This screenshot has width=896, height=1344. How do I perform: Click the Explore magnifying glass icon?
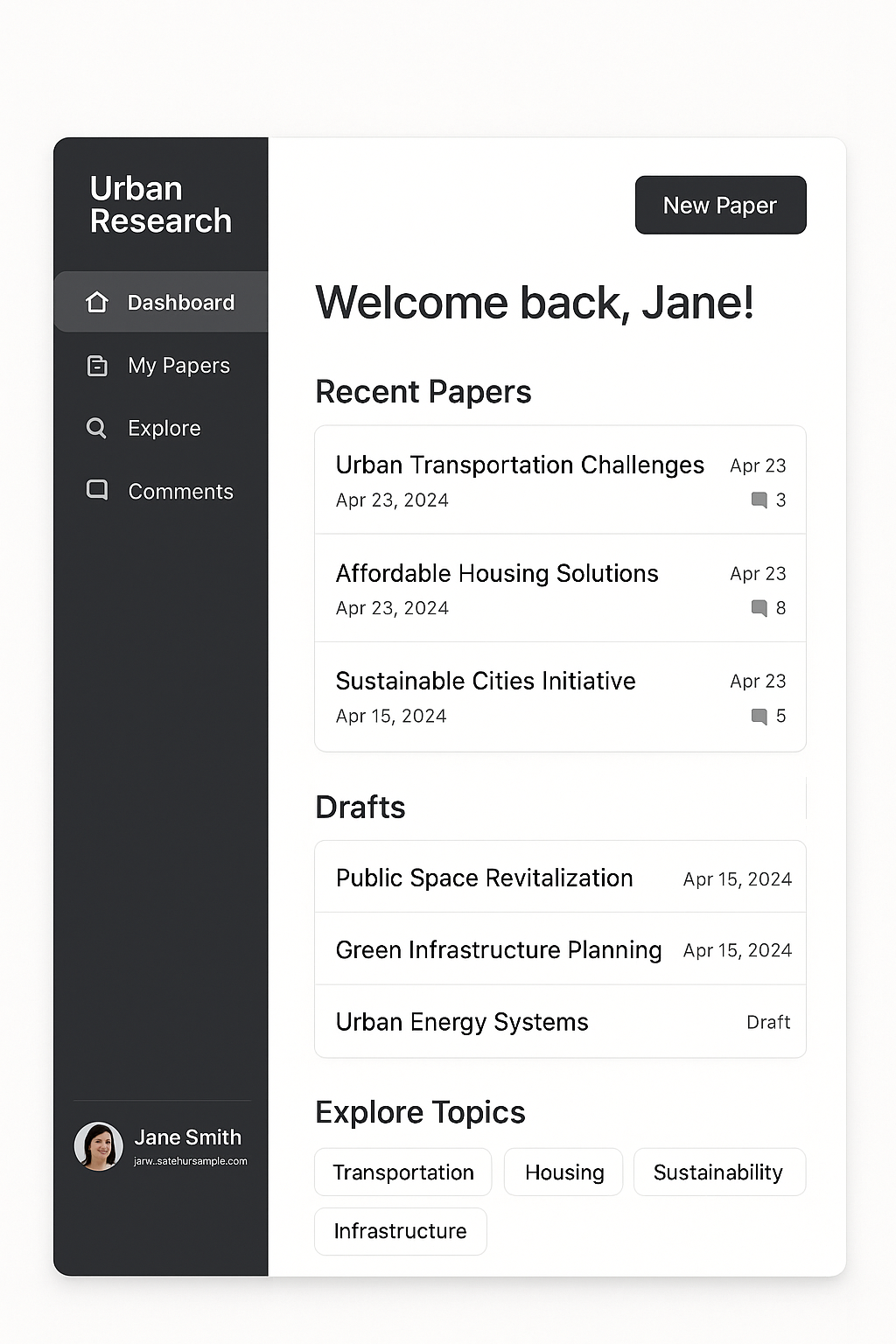point(96,428)
